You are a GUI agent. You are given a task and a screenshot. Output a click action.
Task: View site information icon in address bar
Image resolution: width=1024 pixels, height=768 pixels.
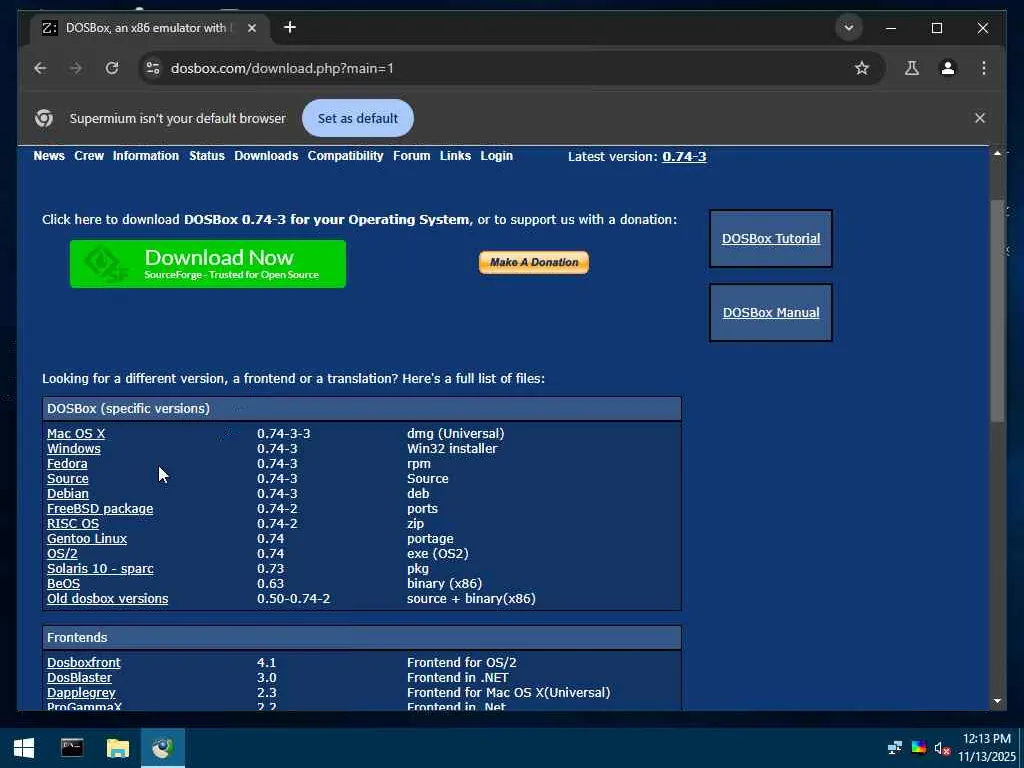[153, 68]
